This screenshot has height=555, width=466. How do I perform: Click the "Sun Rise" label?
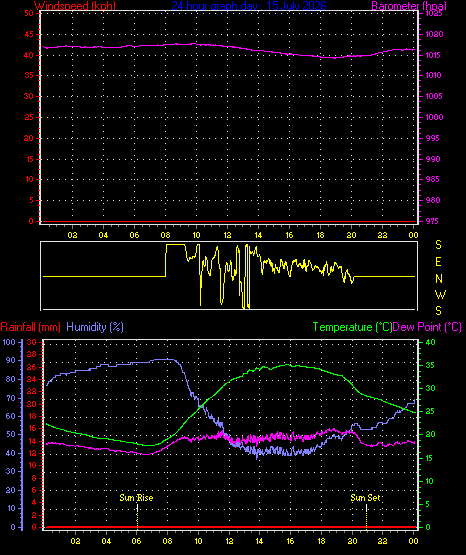[x=136, y=498]
